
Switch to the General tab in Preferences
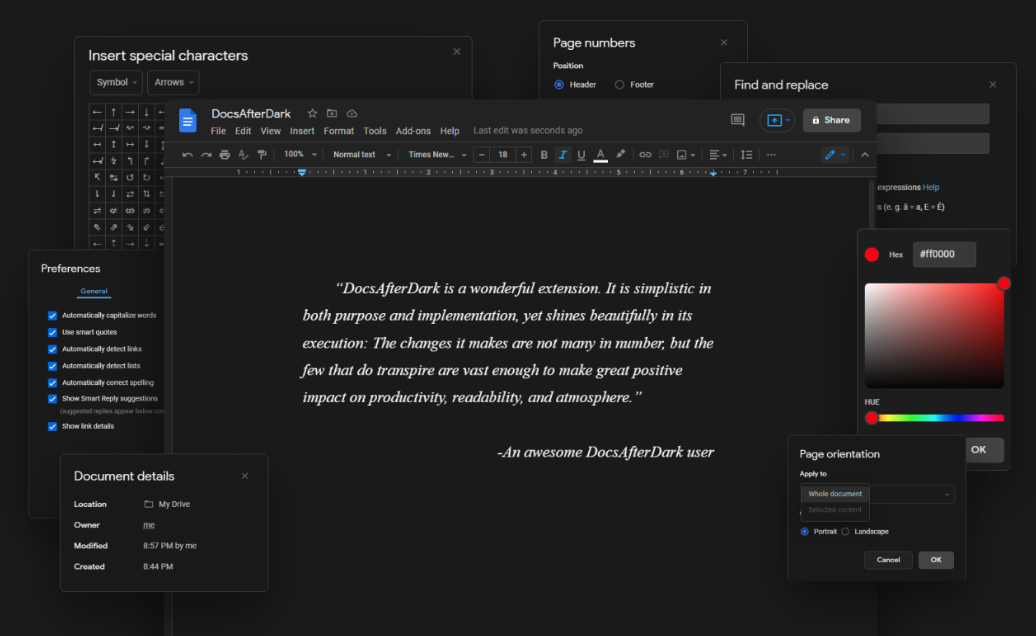coord(94,291)
